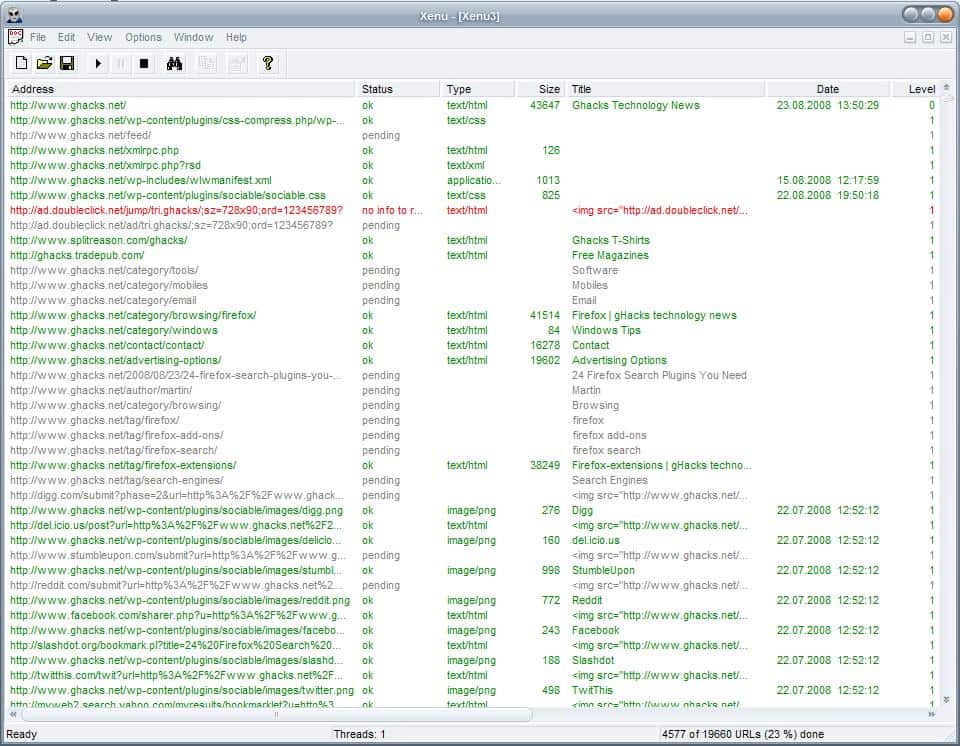Image resolution: width=960 pixels, height=746 pixels.
Task: Create a new link check document
Action: coord(21,63)
